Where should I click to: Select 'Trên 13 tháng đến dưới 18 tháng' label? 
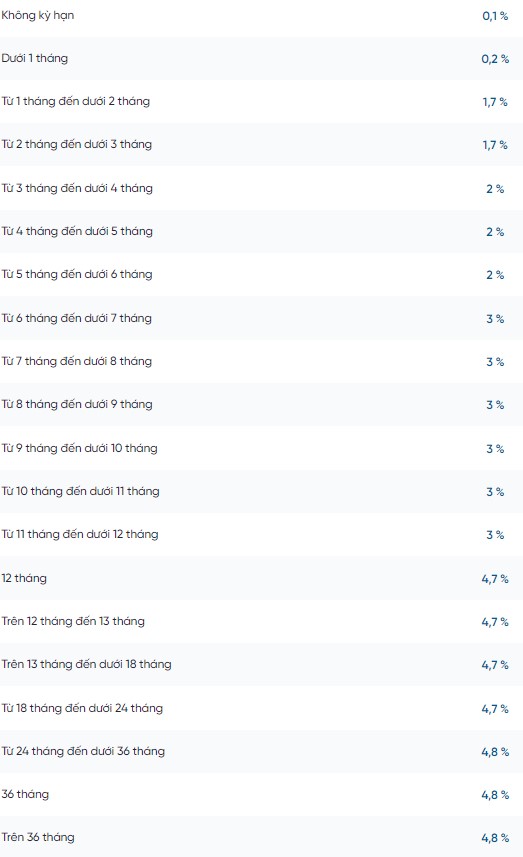[86, 665]
